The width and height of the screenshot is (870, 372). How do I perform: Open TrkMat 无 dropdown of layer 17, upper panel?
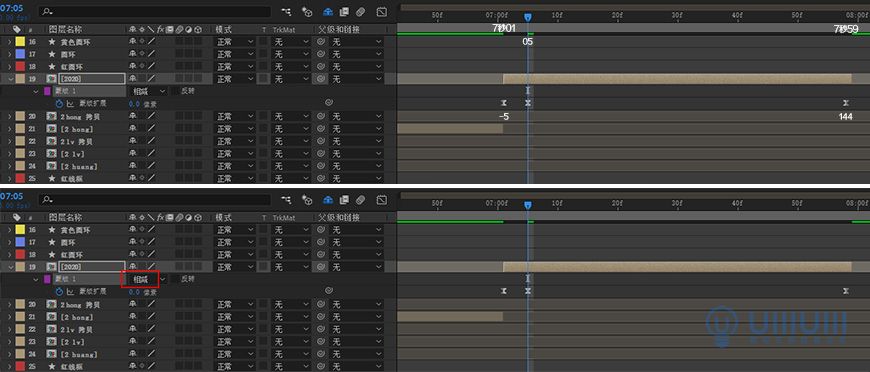(x=291, y=54)
